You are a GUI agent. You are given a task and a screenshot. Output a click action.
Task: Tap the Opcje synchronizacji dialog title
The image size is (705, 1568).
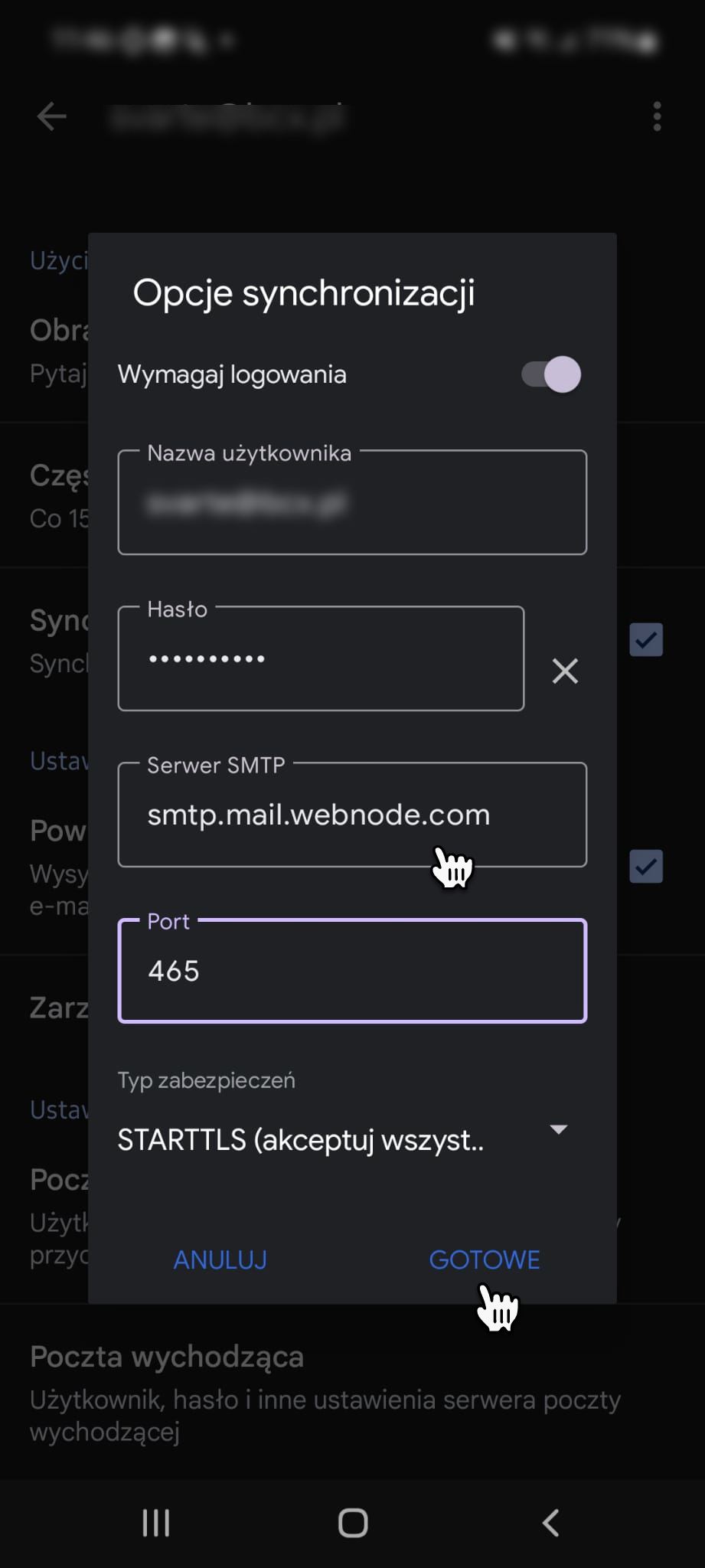tap(304, 292)
